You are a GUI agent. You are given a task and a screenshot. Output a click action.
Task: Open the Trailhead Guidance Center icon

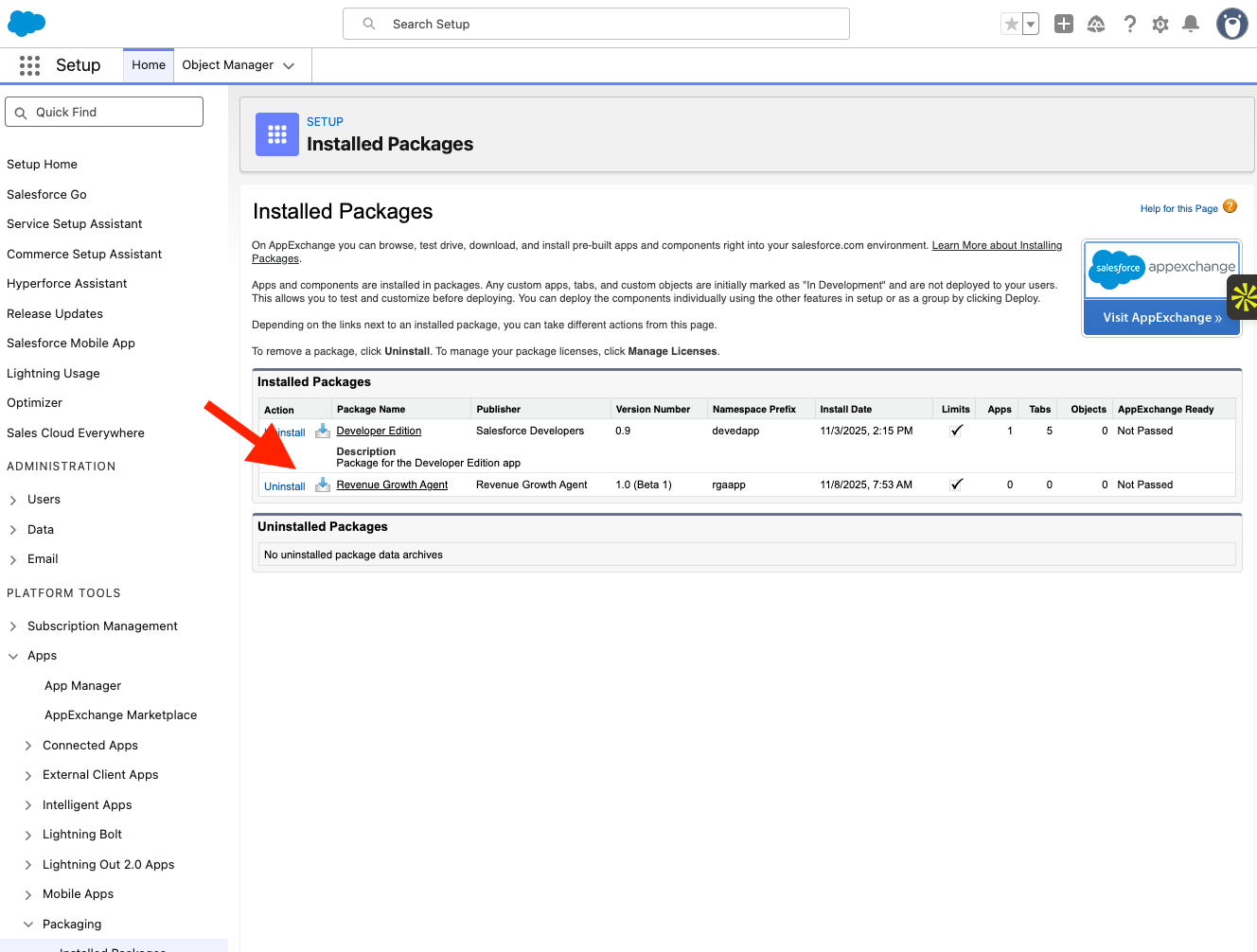tap(1096, 24)
